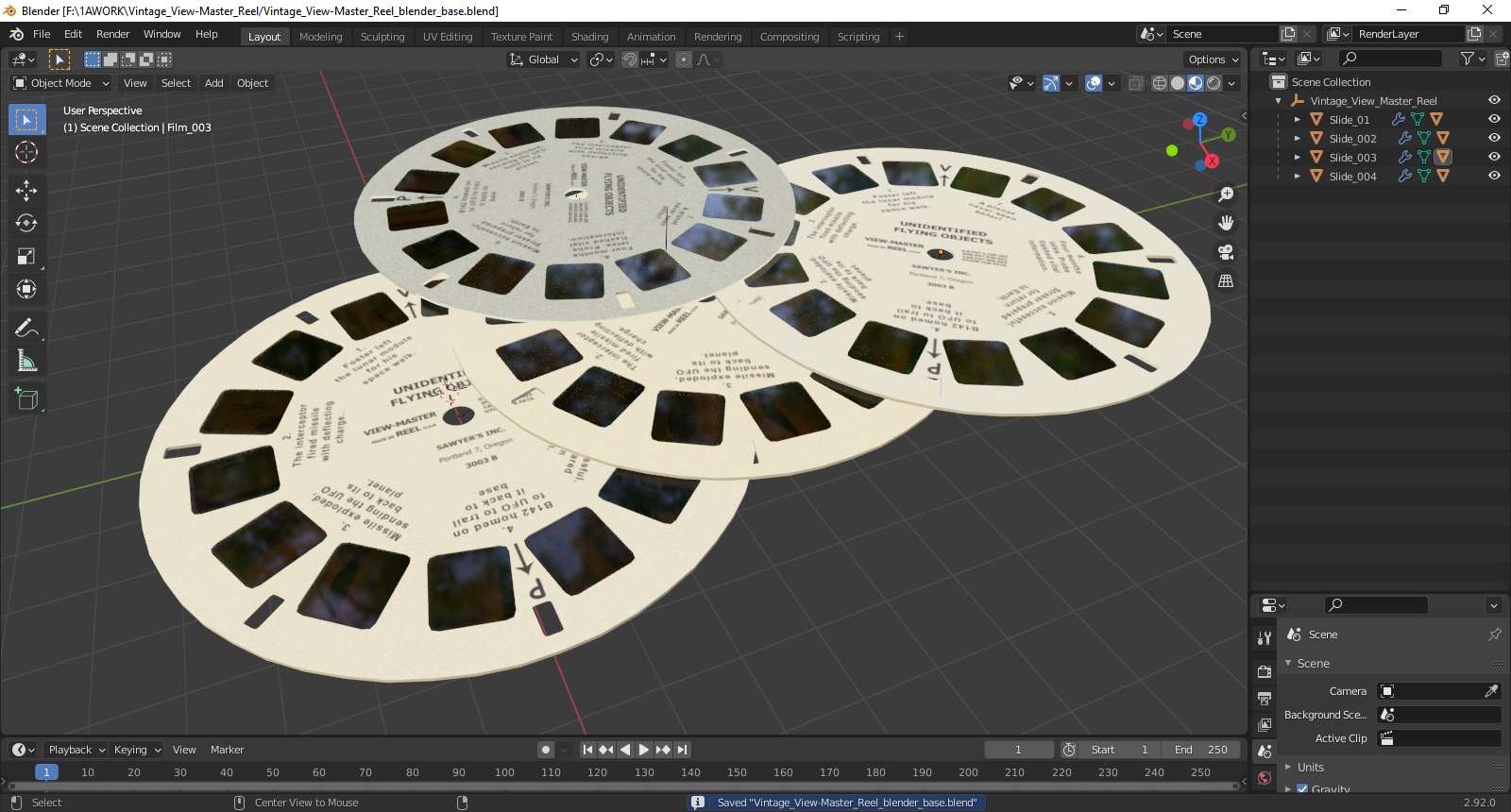
Task: Open the Object Mode dropdown
Action: point(61,83)
